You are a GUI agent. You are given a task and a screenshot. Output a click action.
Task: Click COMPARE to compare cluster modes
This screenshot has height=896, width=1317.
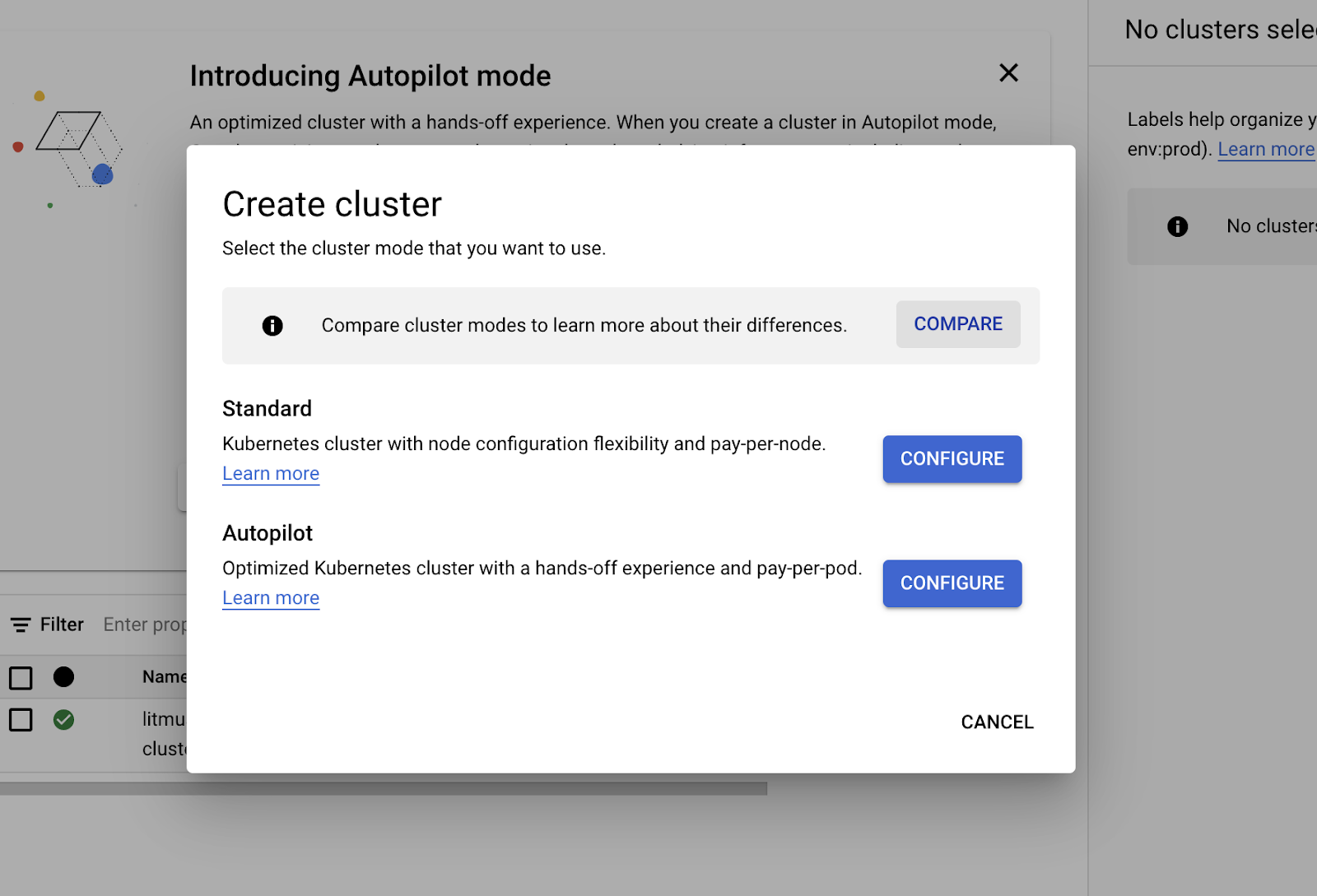(x=957, y=324)
